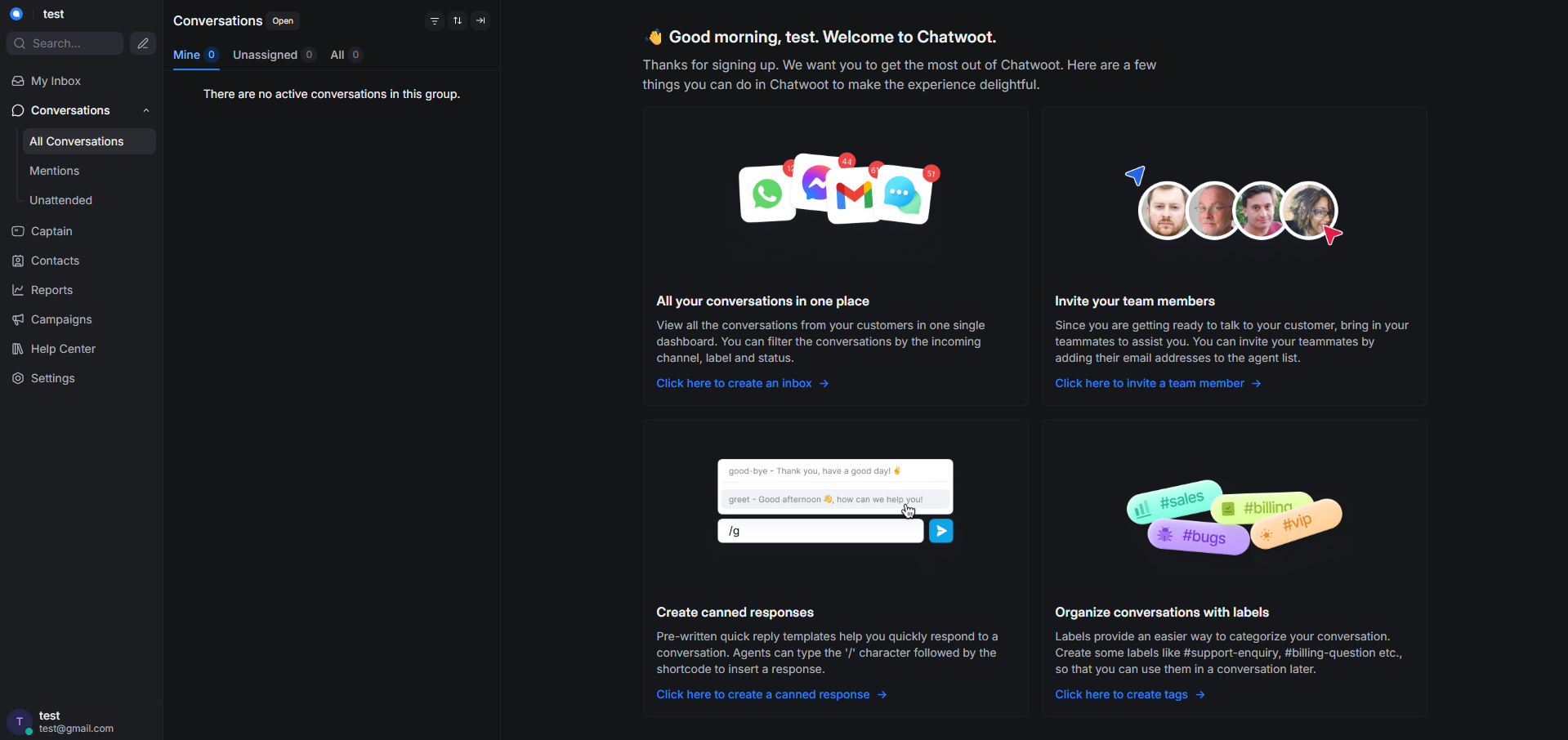Open the Captain feature
Screen dimensions: 1568x740
pos(51,231)
